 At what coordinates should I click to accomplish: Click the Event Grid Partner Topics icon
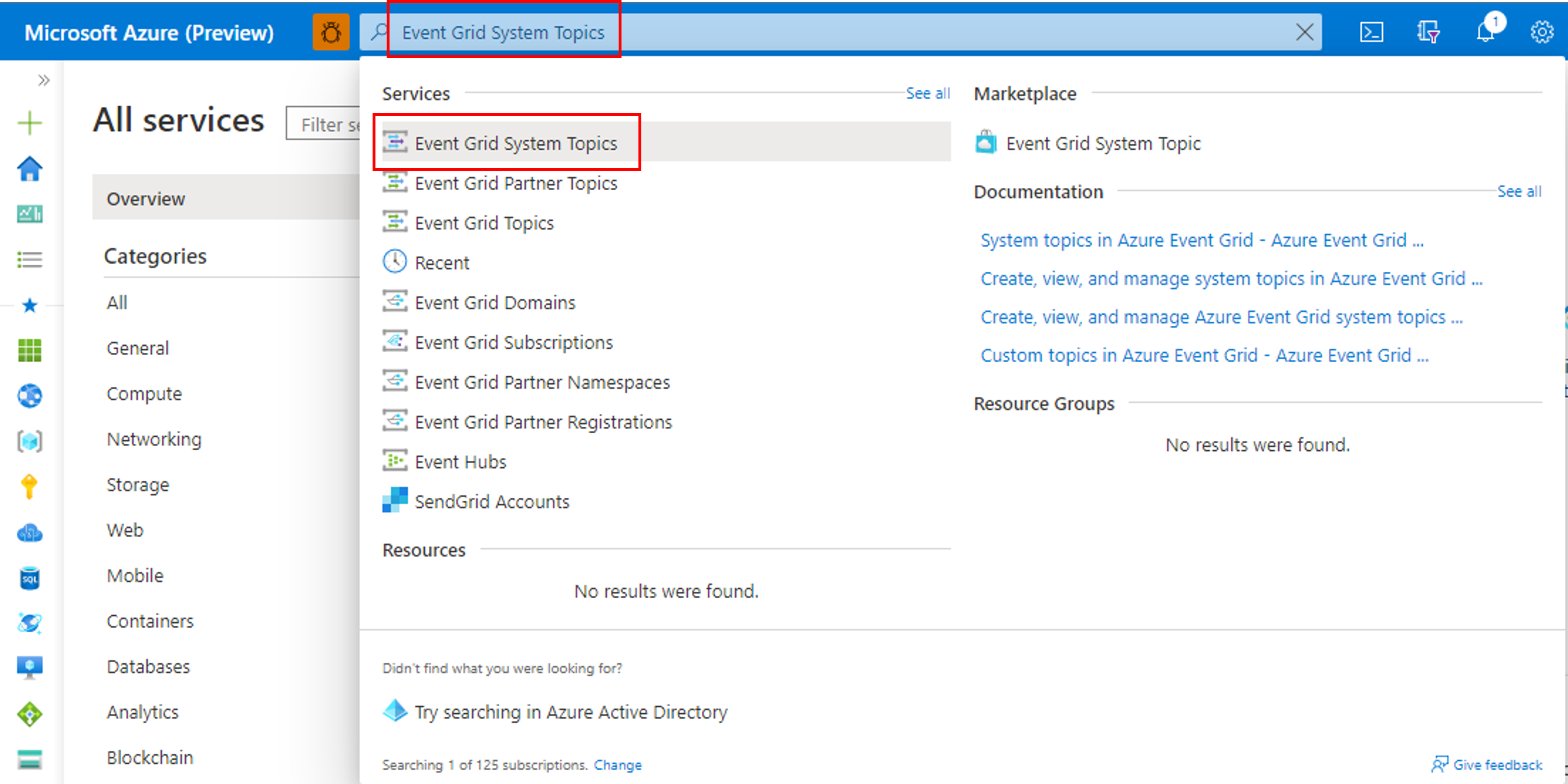pyautogui.click(x=396, y=184)
